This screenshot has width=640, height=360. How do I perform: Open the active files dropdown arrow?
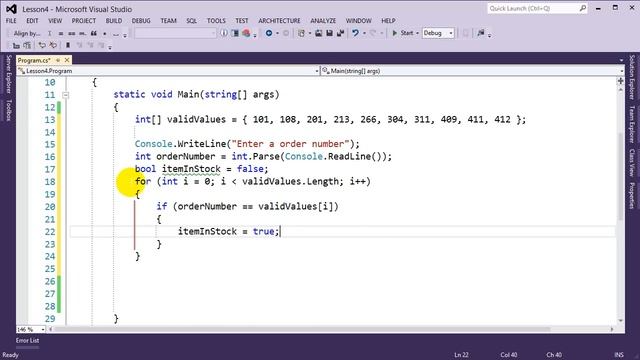pos(621,60)
